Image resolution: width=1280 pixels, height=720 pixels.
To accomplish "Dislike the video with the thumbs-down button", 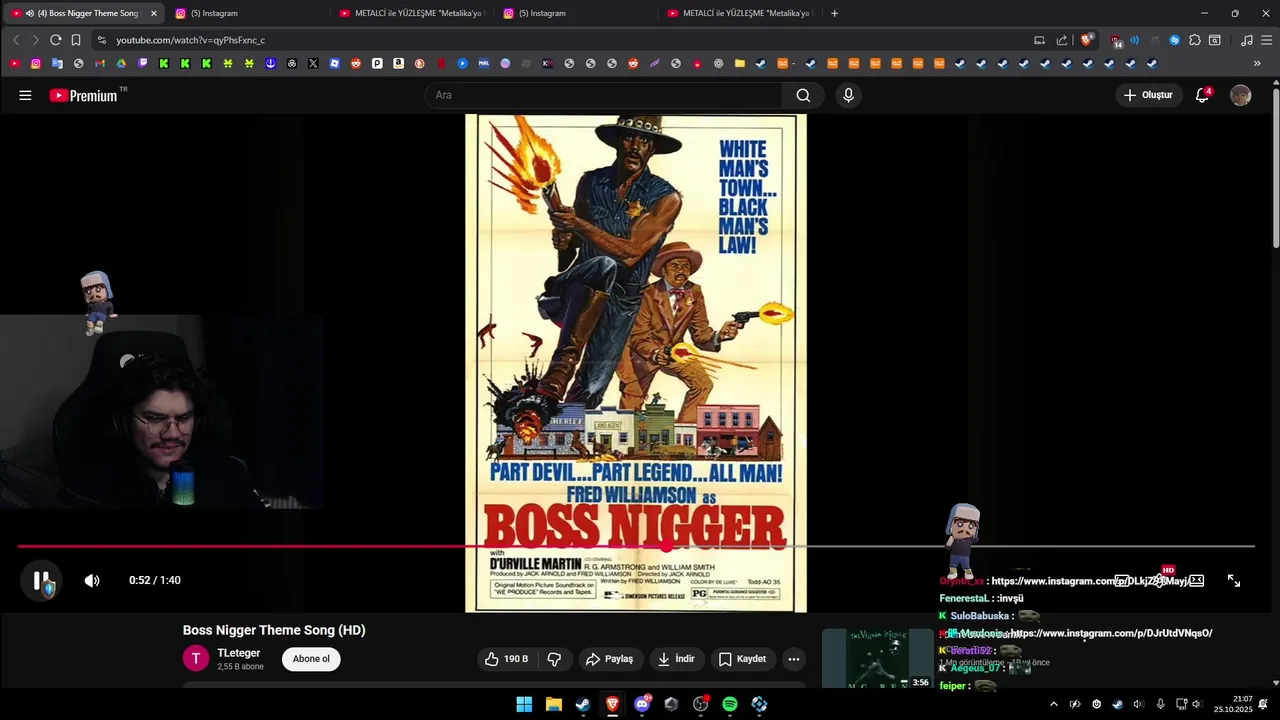I will pos(554,659).
